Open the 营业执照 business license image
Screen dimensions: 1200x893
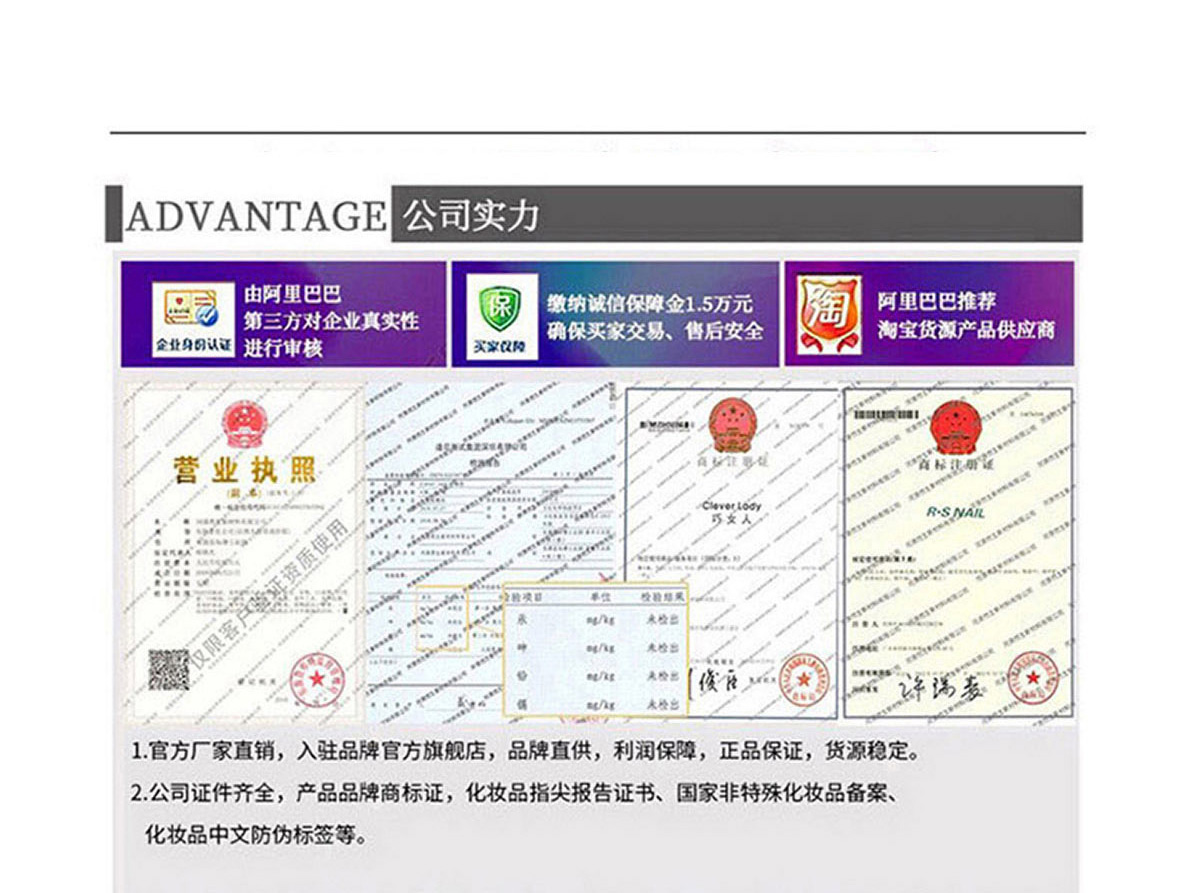tap(246, 552)
